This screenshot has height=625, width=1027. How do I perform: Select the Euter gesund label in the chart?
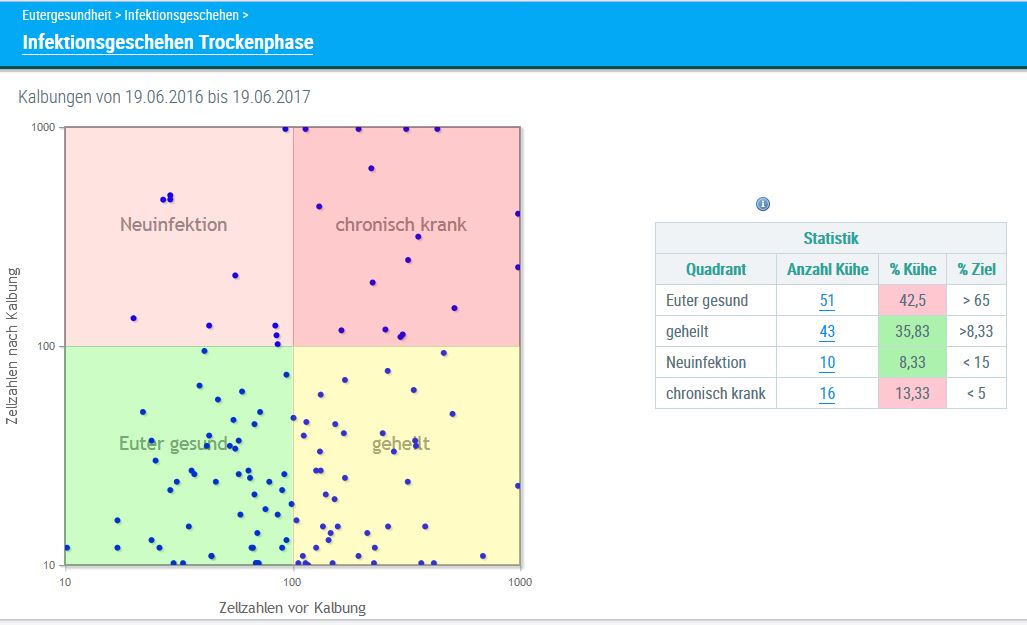pyautogui.click(x=172, y=443)
